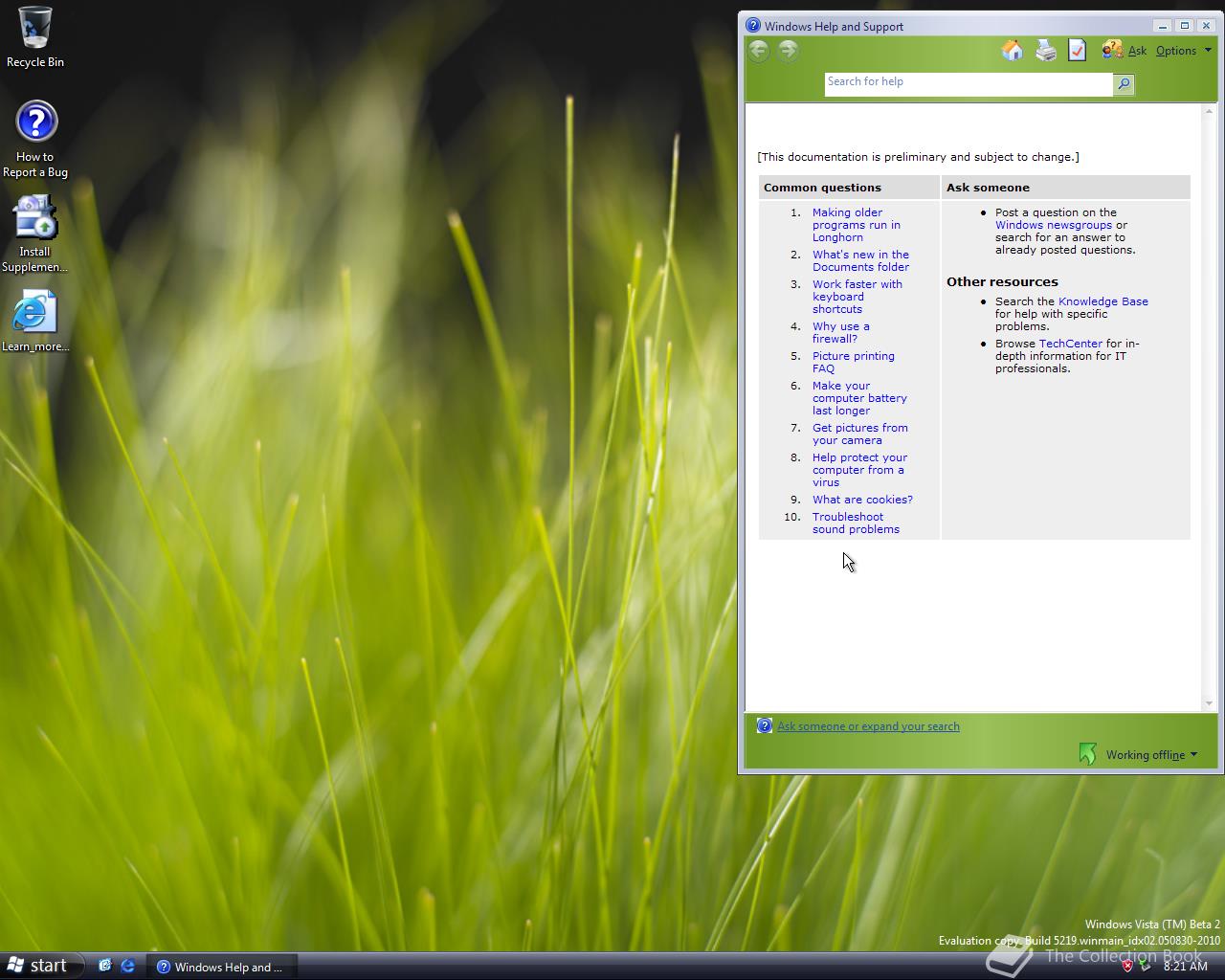Click the green Working offline status icon
This screenshot has width=1225, height=980.
pyautogui.click(x=1087, y=754)
